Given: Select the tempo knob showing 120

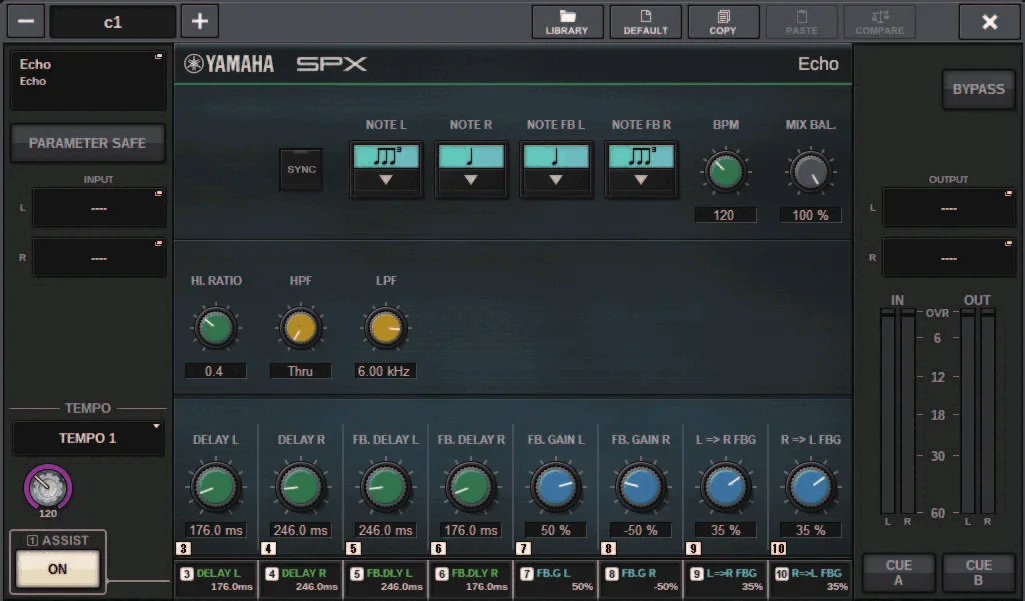Looking at the screenshot, I should [x=48, y=487].
